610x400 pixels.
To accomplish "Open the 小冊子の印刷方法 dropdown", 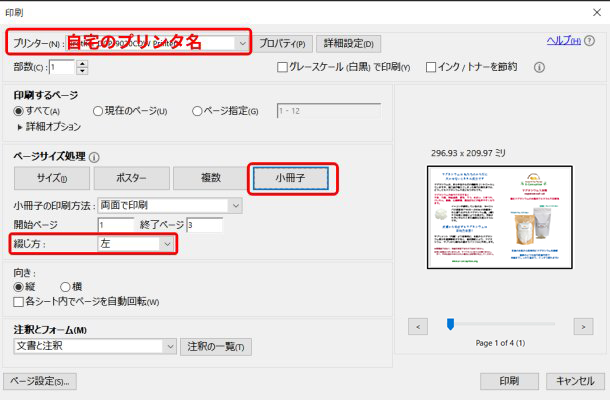I will [x=235, y=206].
